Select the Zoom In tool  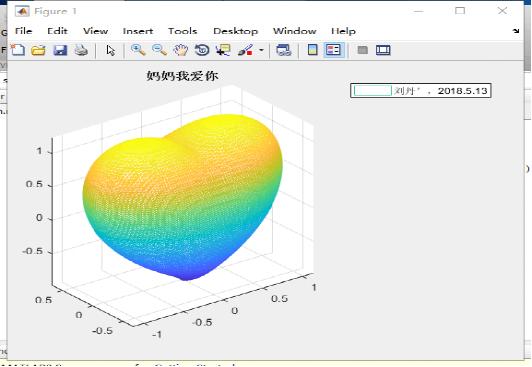coord(138,50)
